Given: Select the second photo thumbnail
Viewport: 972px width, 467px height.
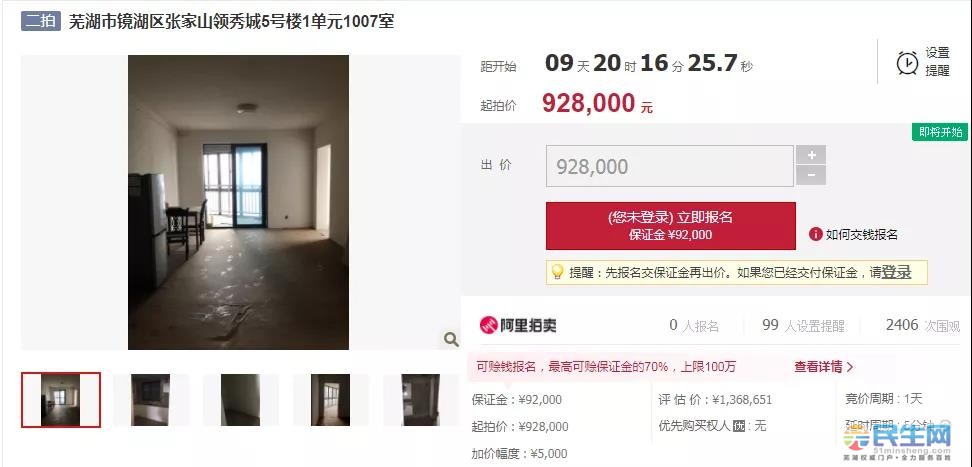Looking at the screenshot, I should tap(151, 400).
